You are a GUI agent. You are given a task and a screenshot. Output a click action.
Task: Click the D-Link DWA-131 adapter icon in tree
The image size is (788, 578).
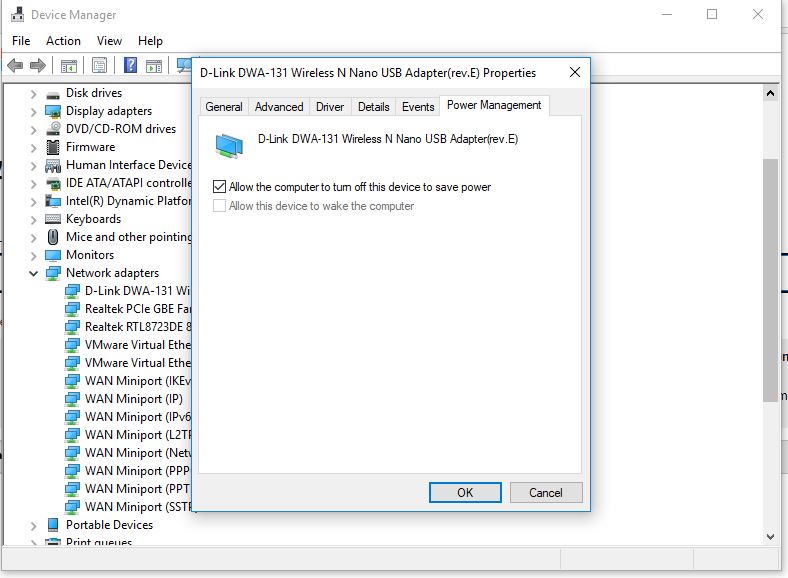(x=72, y=291)
